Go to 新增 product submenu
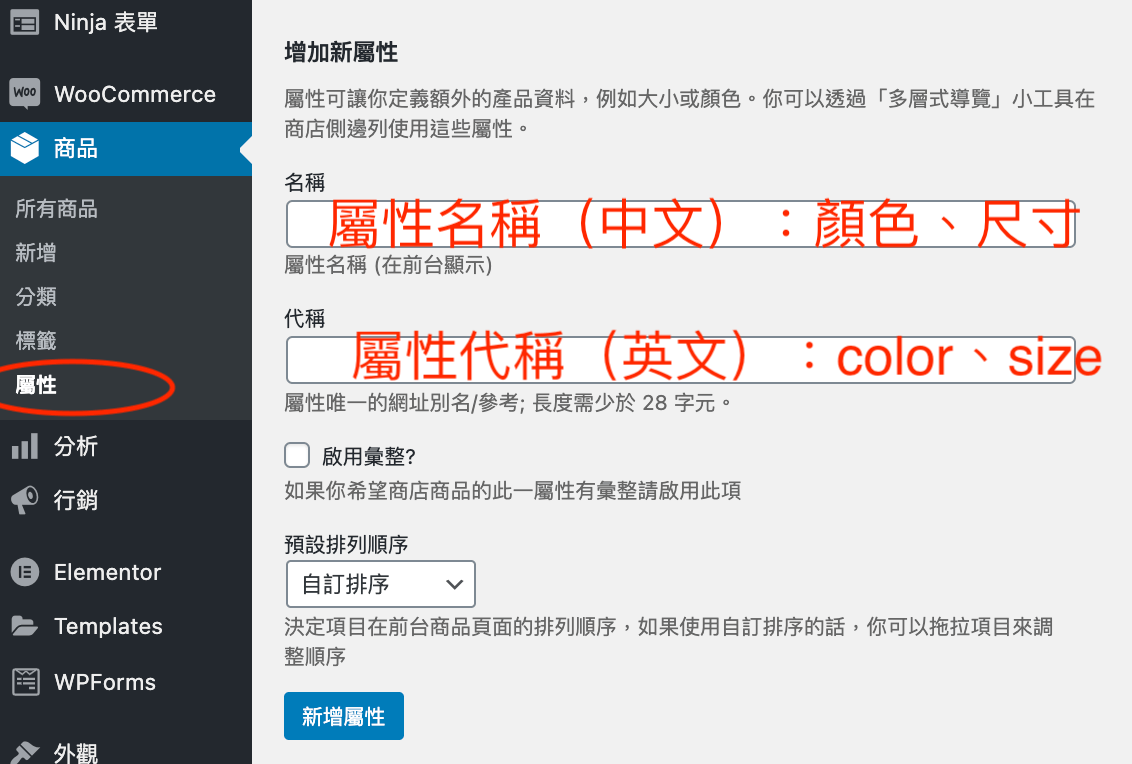The image size is (1132, 764). [x=36, y=253]
